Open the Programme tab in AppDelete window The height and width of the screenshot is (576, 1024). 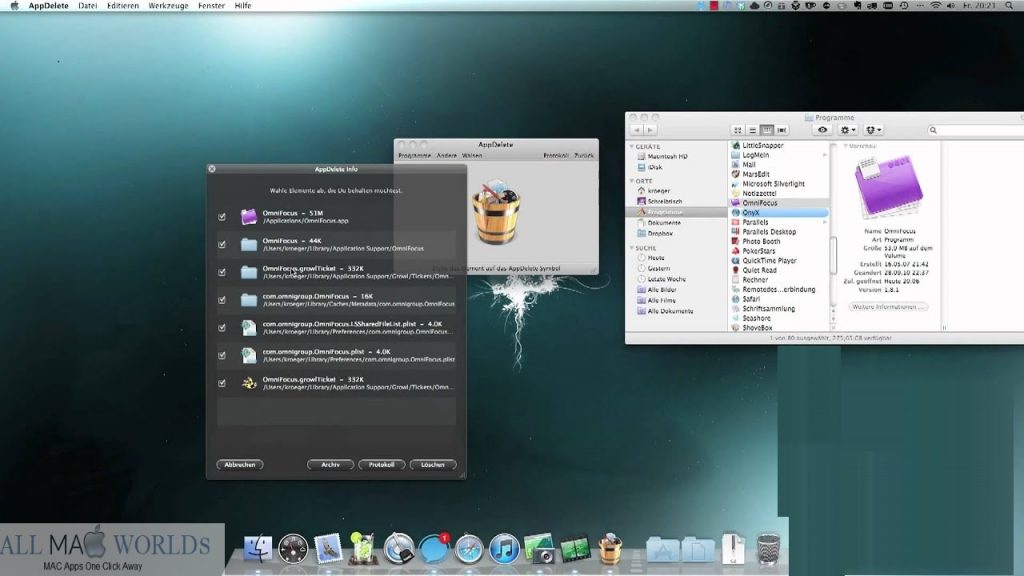414,155
